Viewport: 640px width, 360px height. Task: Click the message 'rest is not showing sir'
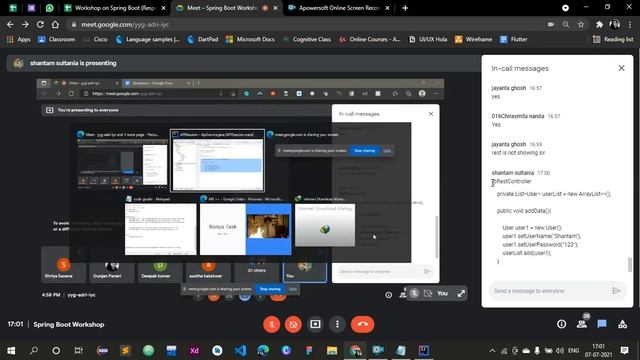pyautogui.click(x=518, y=153)
